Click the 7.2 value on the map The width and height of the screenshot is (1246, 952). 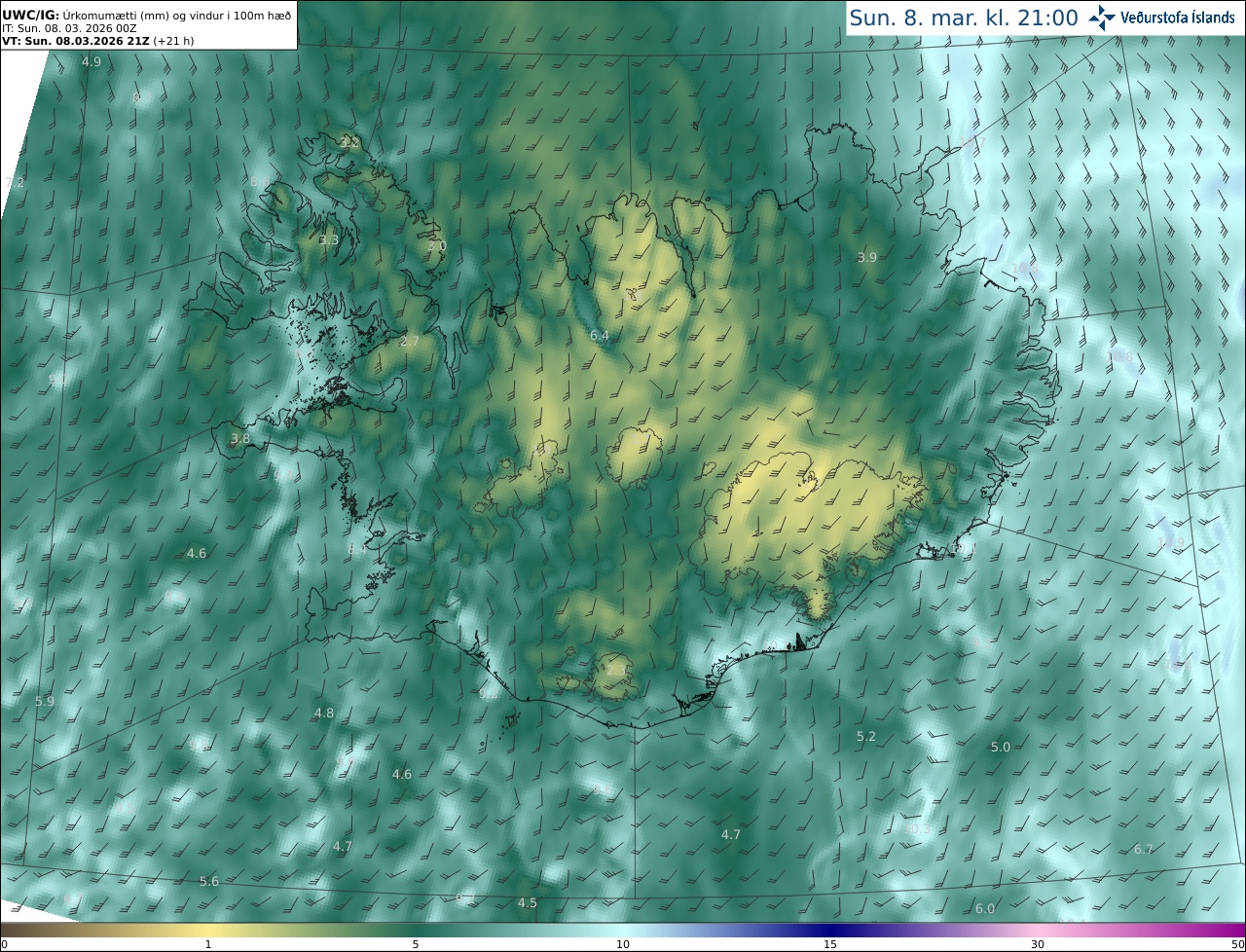coord(15,182)
